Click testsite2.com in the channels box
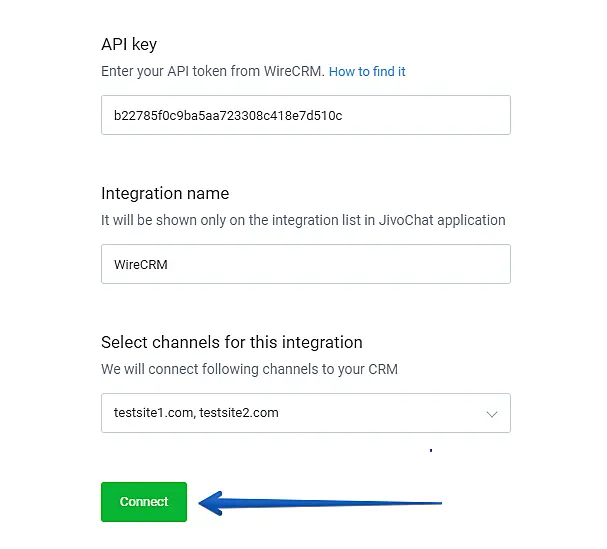 (x=239, y=413)
